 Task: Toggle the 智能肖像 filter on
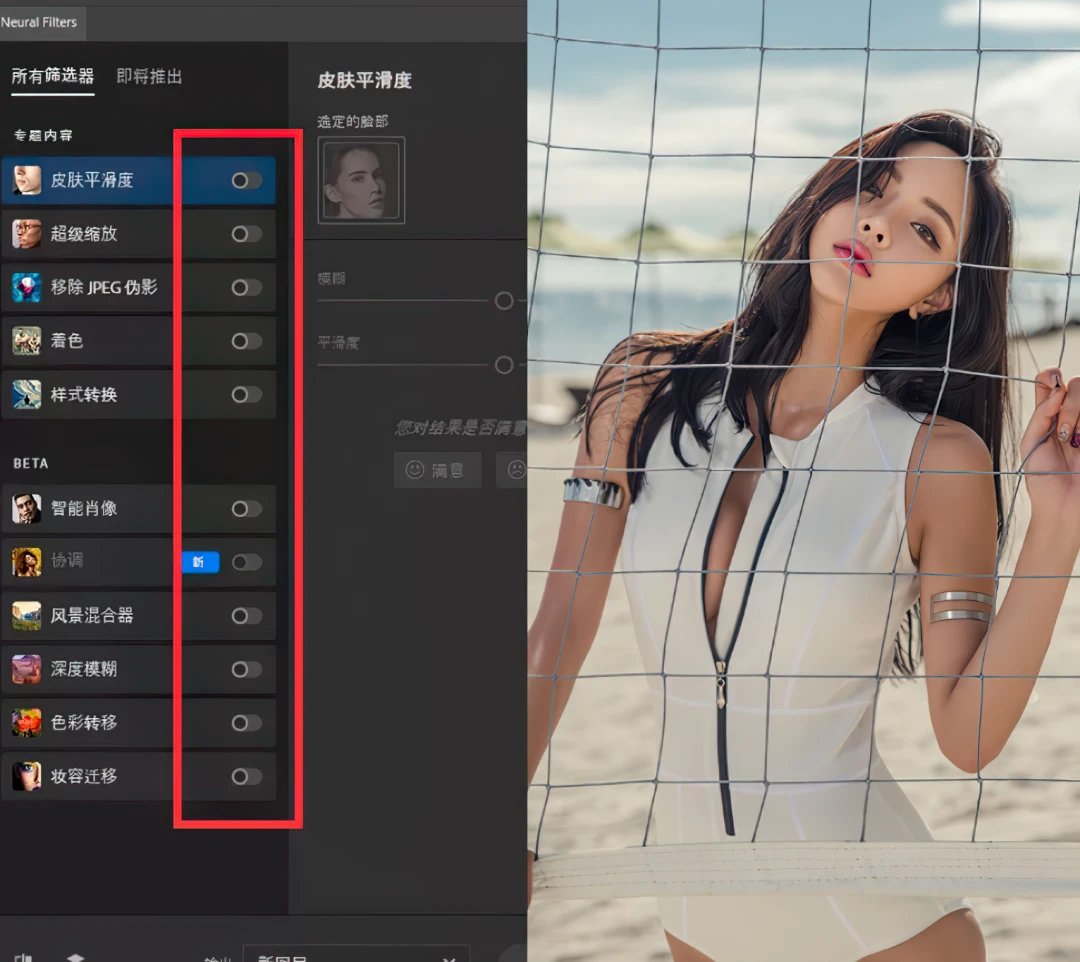[247, 509]
